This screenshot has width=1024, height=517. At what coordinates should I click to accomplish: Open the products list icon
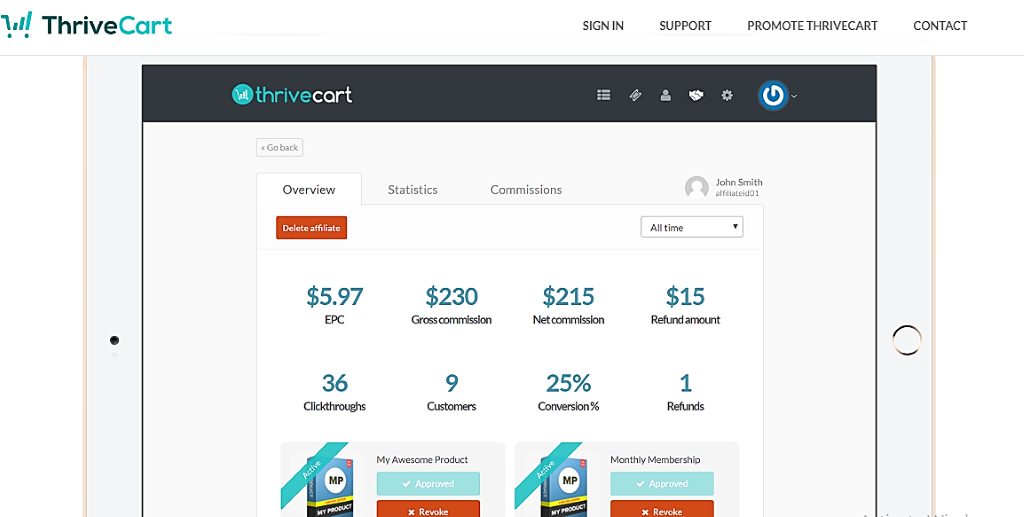603,95
